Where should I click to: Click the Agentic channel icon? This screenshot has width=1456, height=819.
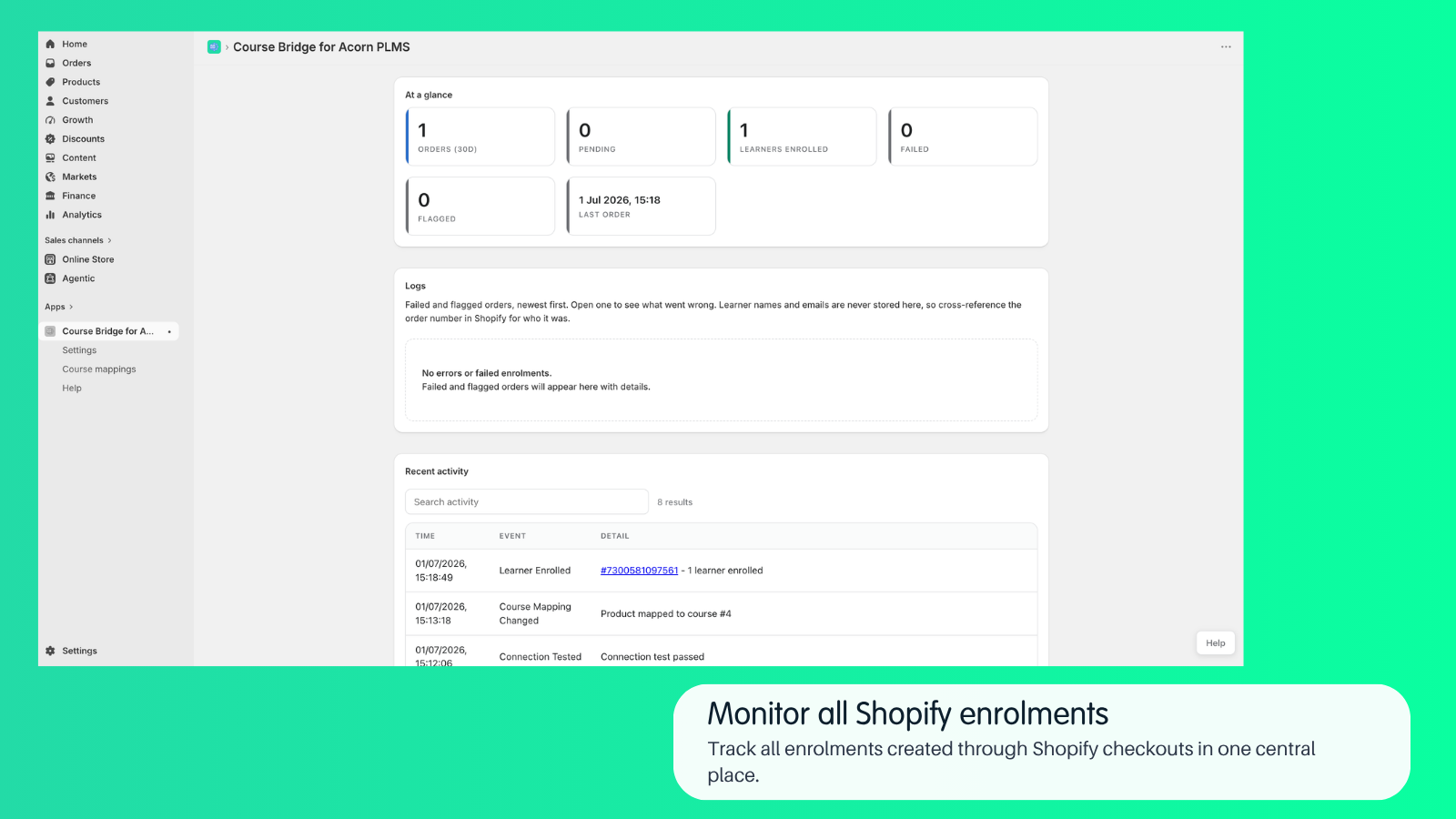coord(50,278)
